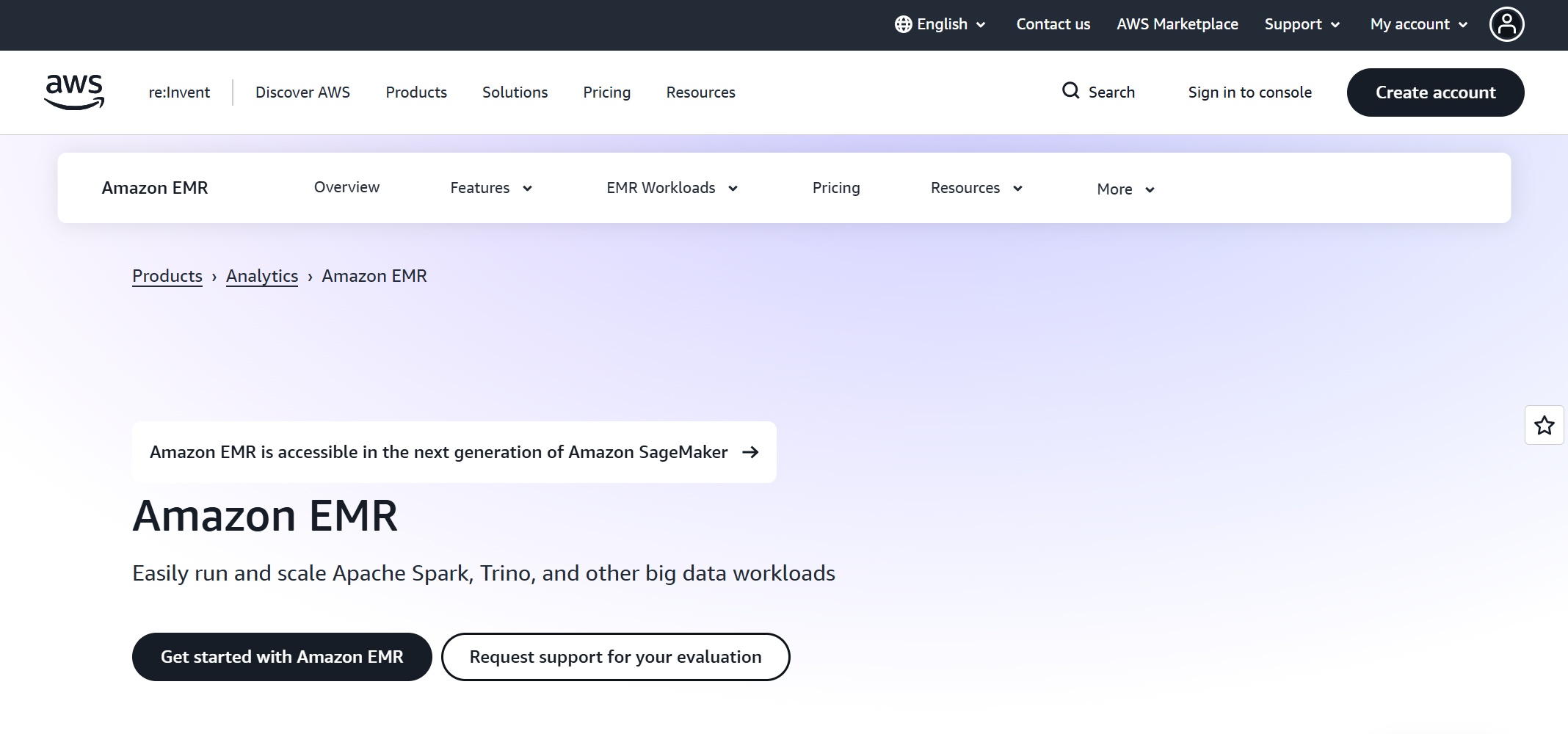Switch to the Overview tab
This screenshot has height=734, width=1568.
[x=346, y=187]
